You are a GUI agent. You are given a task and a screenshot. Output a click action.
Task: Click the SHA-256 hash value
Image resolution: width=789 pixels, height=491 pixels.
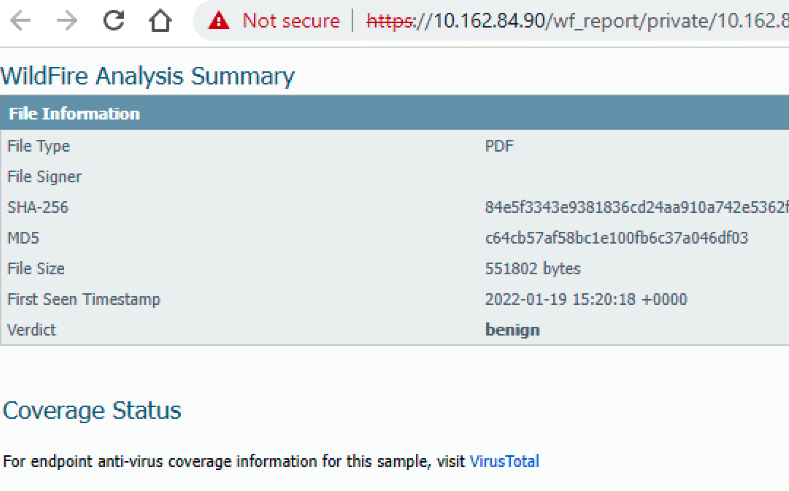[x=636, y=207]
